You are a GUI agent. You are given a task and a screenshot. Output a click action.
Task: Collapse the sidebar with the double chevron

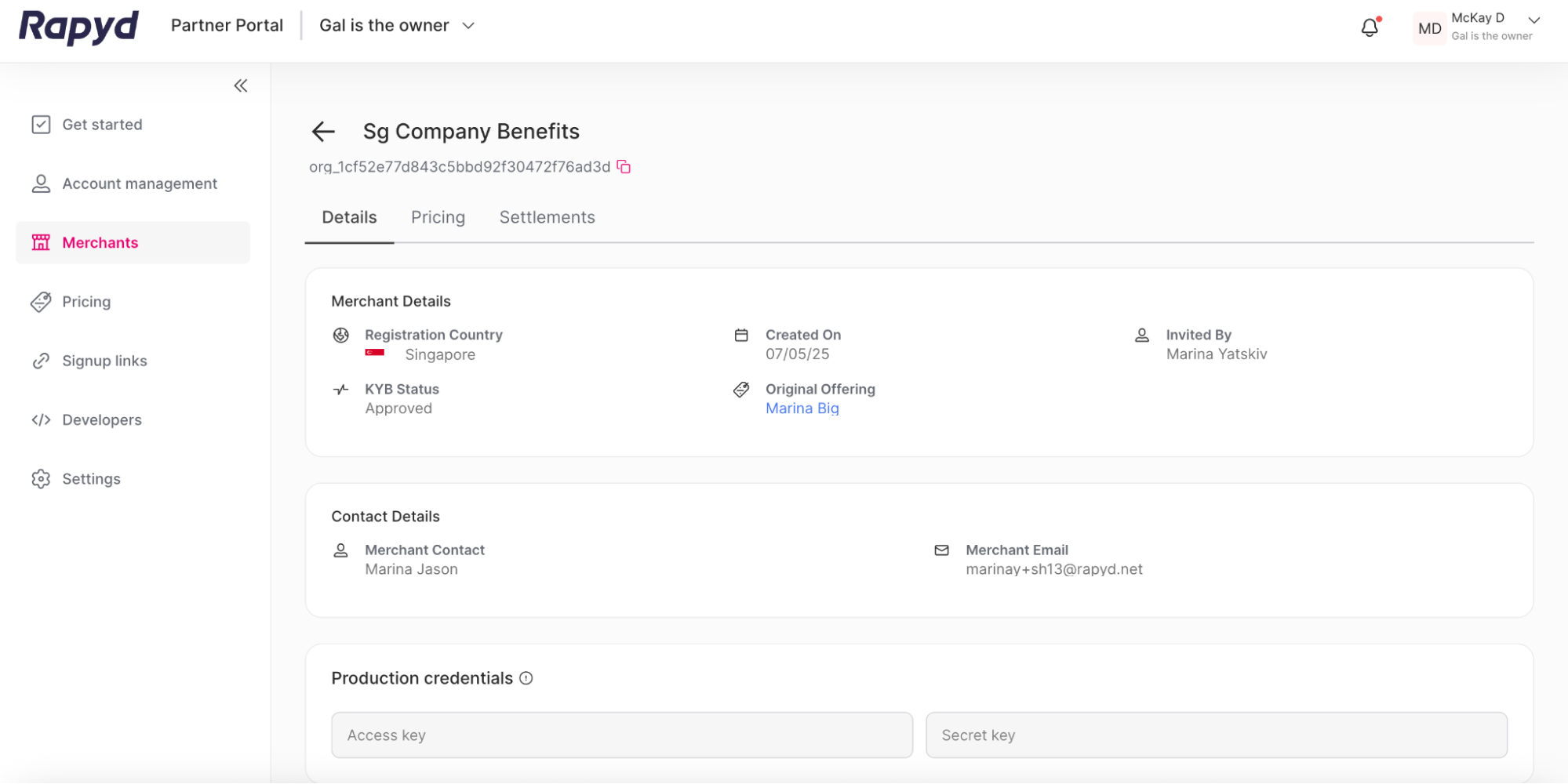click(241, 85)
